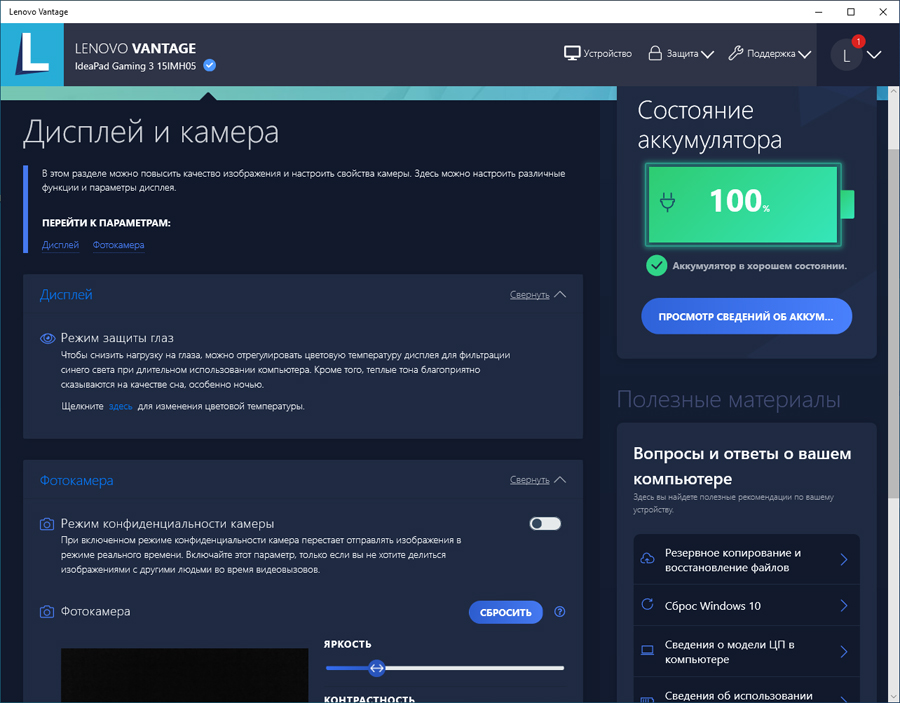Click the monitor icon for Устройство
The width and height of the screenshot is (900, 703).
(572, 53)
